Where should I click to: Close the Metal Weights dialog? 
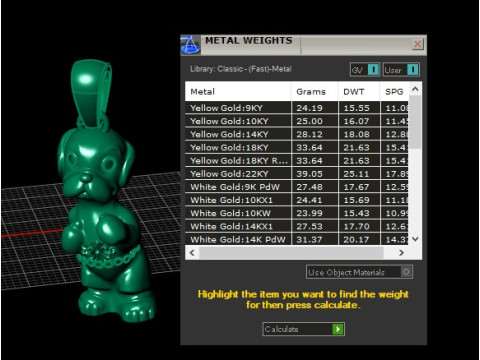417,44
